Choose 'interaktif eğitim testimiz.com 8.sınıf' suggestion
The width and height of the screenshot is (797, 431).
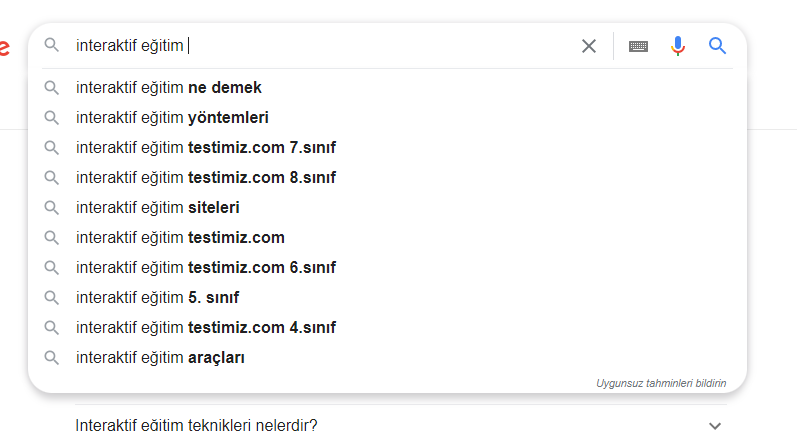387,177
